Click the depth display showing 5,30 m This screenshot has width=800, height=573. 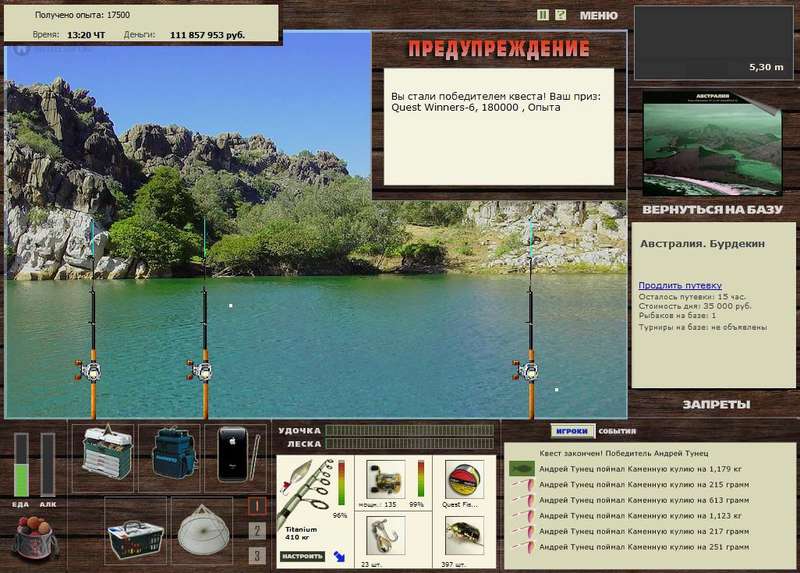713,43
